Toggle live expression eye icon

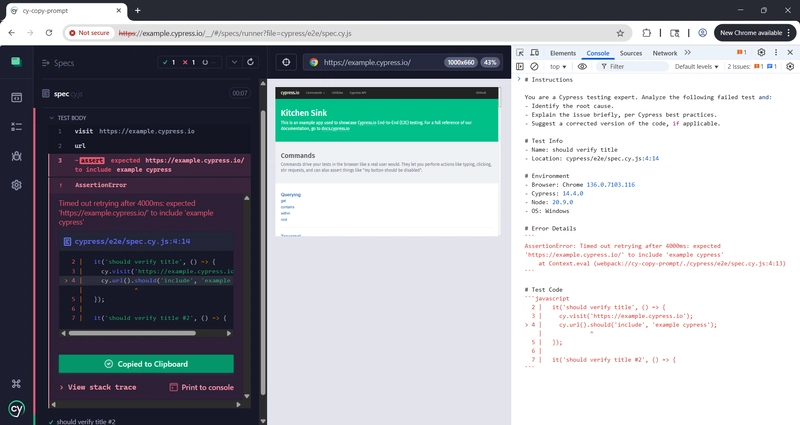point(583,67)
